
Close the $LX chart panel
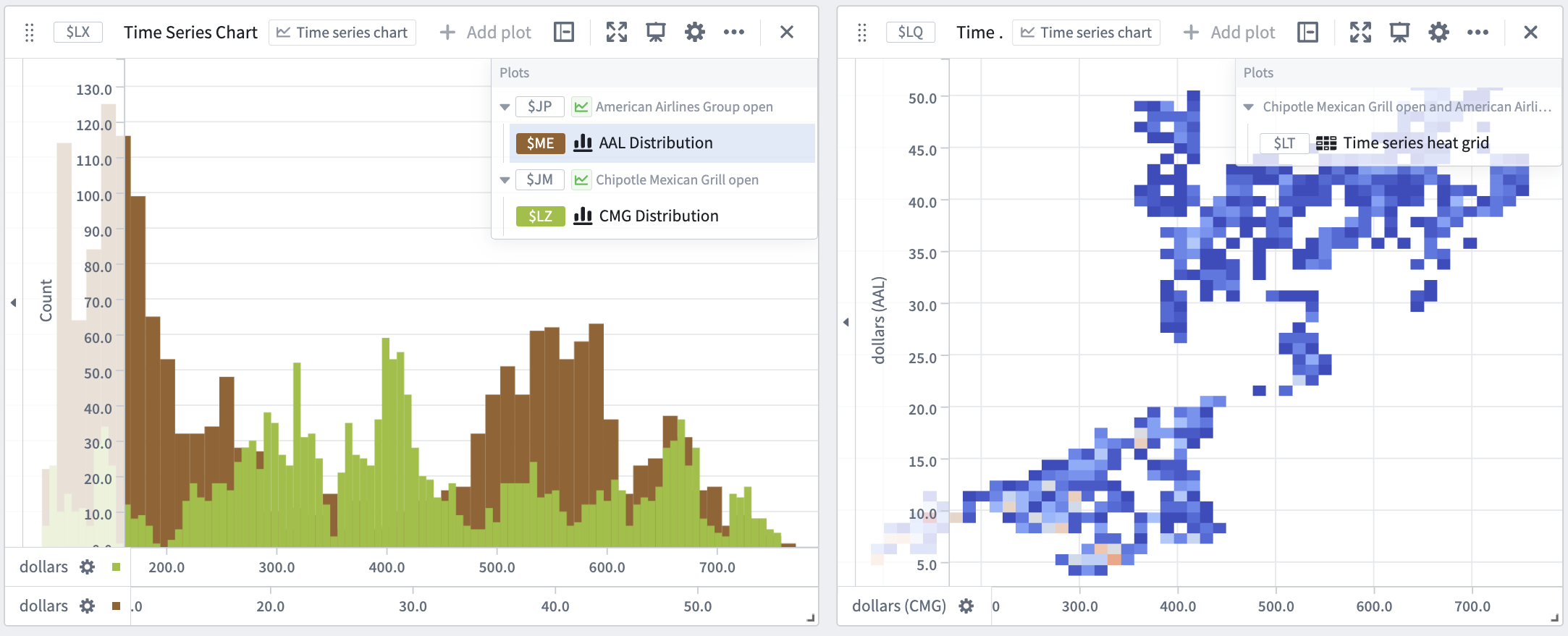pyautogui.click(x=787, y=32)
